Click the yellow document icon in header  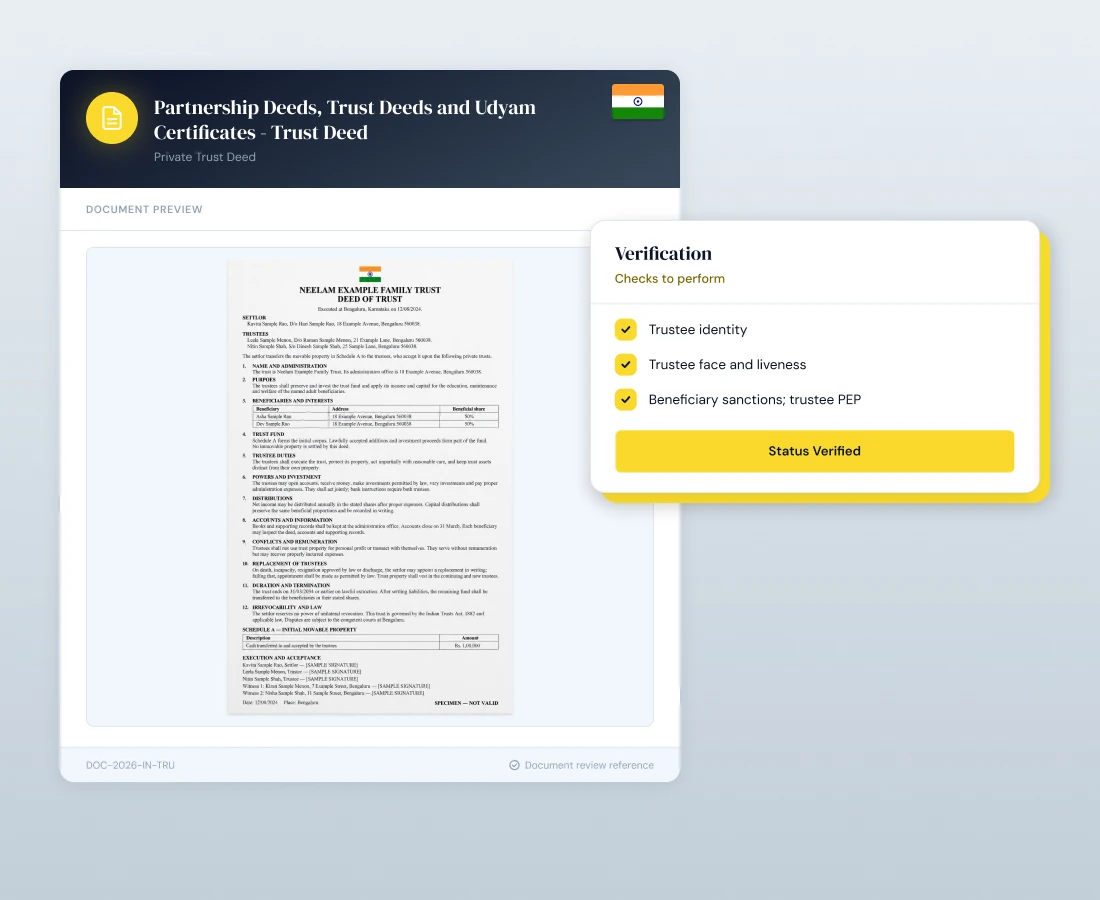(x=112, y=118)
